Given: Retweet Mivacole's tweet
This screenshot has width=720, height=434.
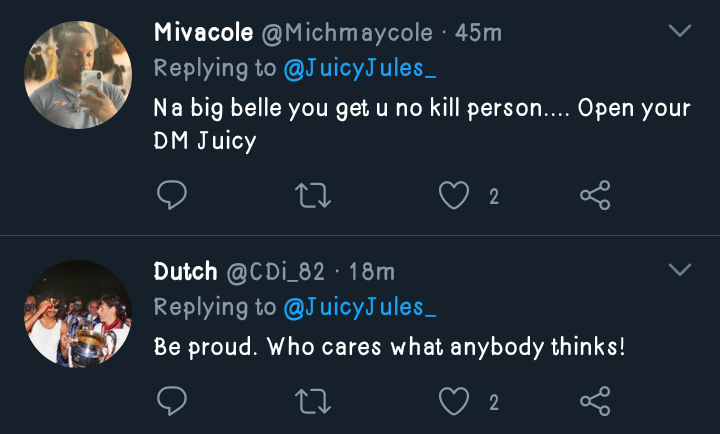Looking at the screenshot, I should point(314,196).
